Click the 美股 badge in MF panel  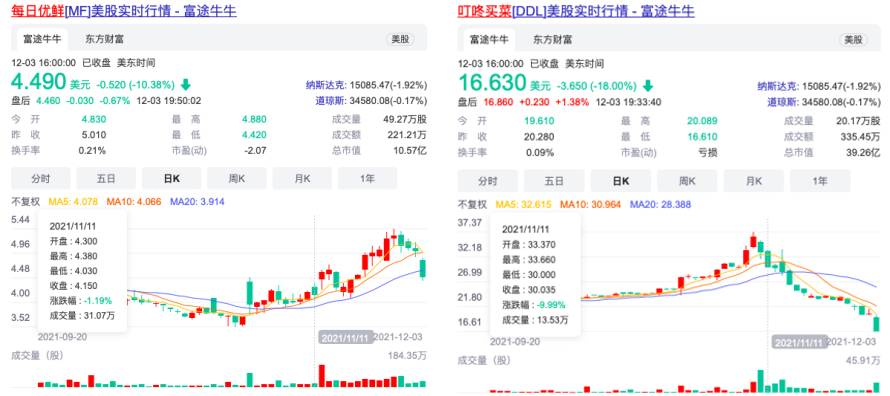(x=400, y=39)
